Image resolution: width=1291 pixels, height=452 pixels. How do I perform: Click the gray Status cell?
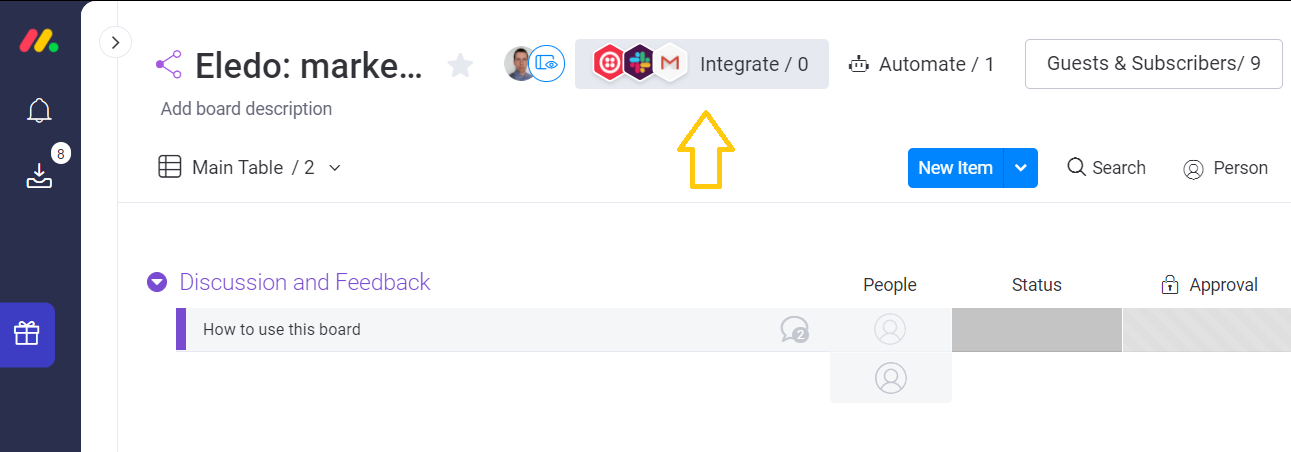1036,329
